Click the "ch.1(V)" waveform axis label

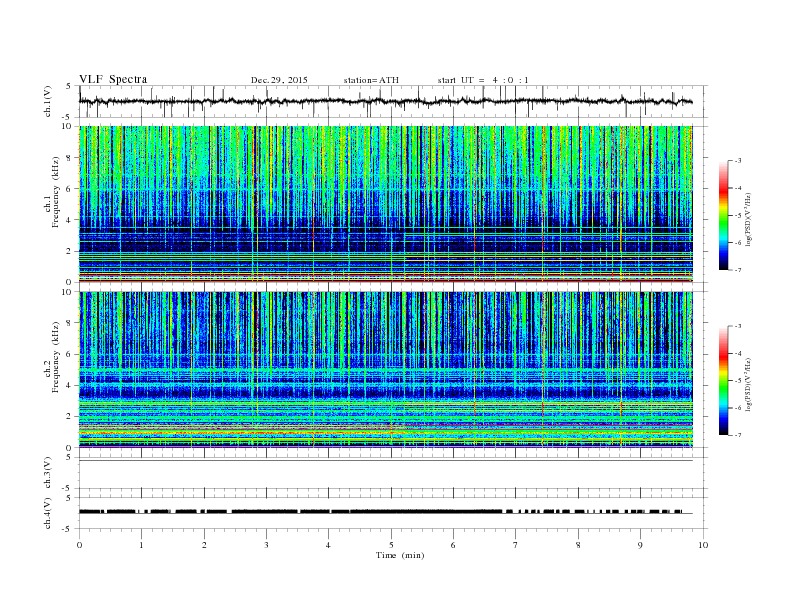pyautogui.click(x=48, y=101)
